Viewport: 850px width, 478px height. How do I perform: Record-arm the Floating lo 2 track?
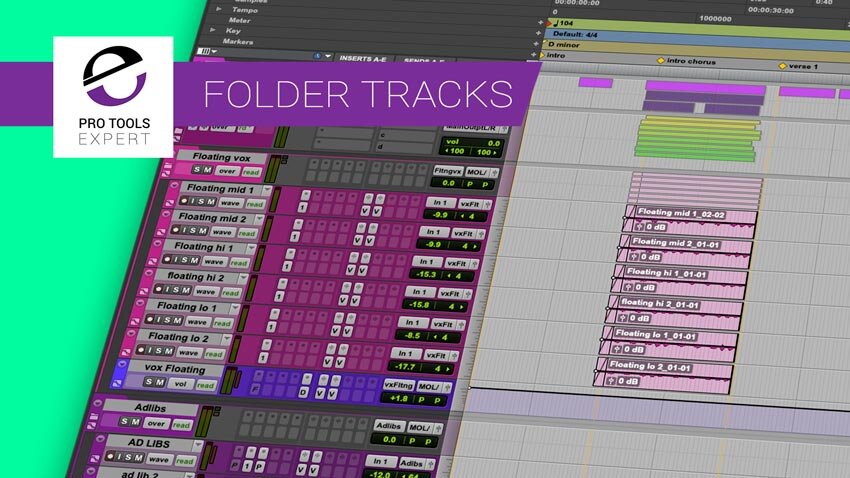[141, 350]
